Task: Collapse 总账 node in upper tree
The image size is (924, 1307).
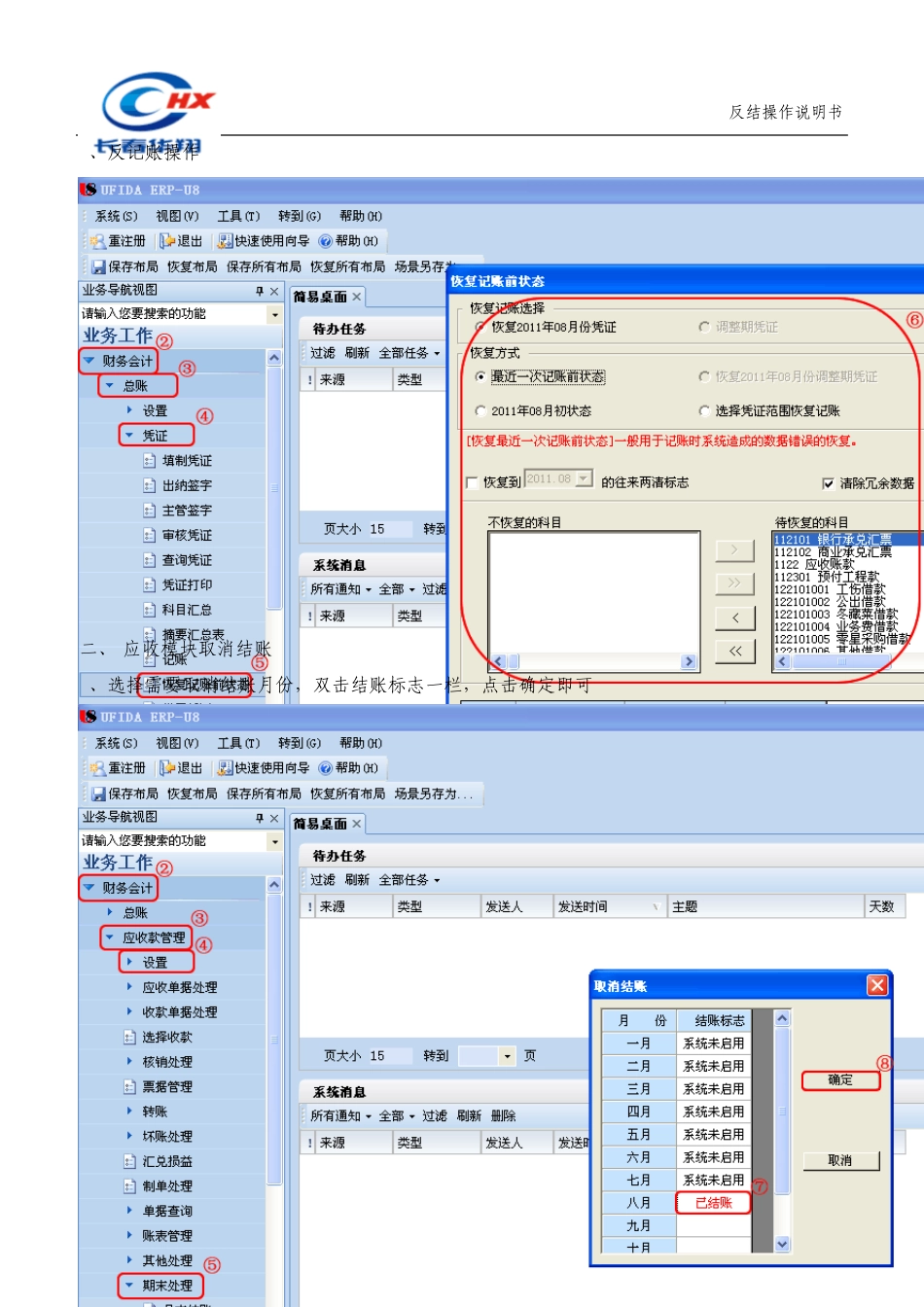Action: pyautogui.click(x=109, y=386)
